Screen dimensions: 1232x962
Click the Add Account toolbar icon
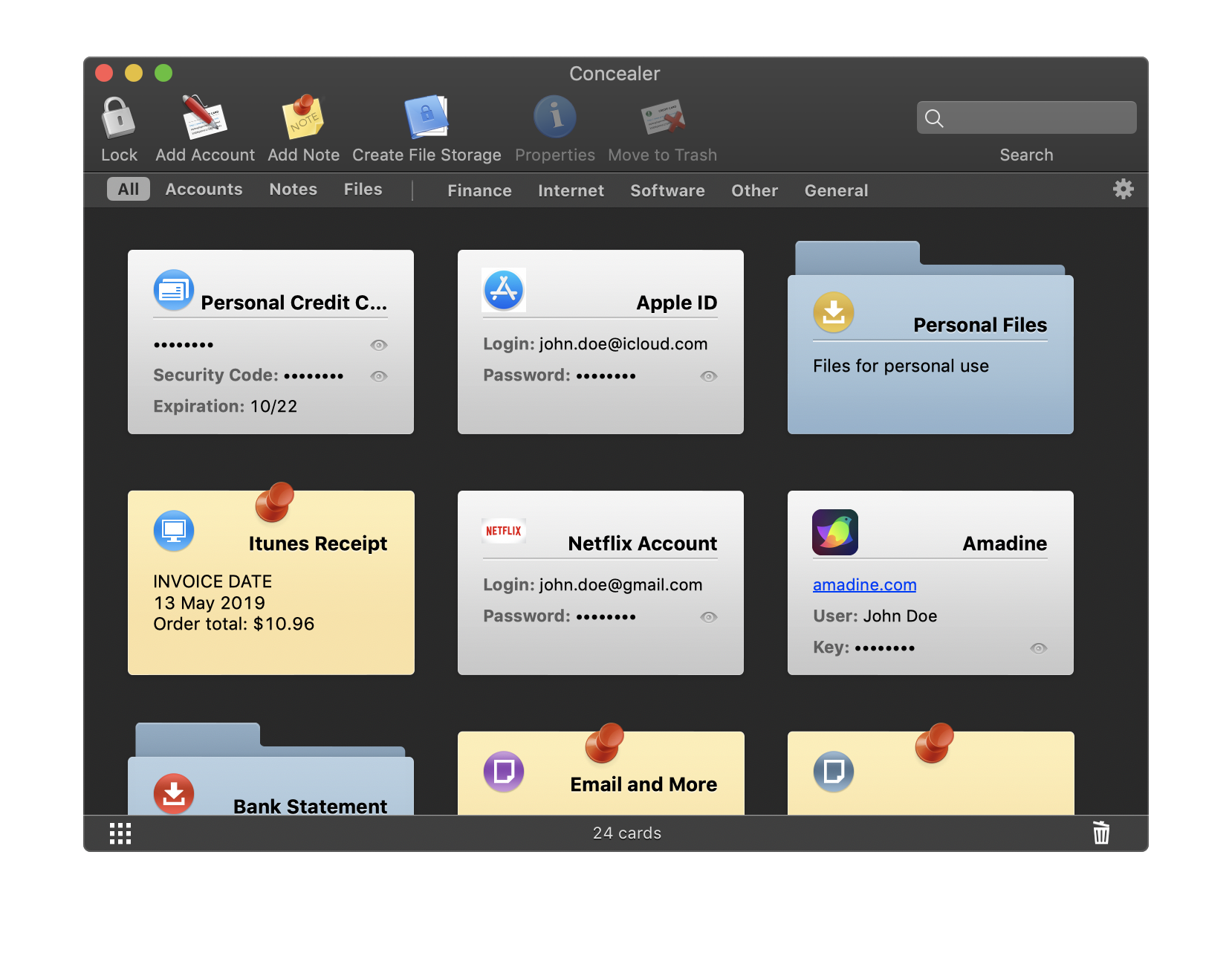[204, 117]
